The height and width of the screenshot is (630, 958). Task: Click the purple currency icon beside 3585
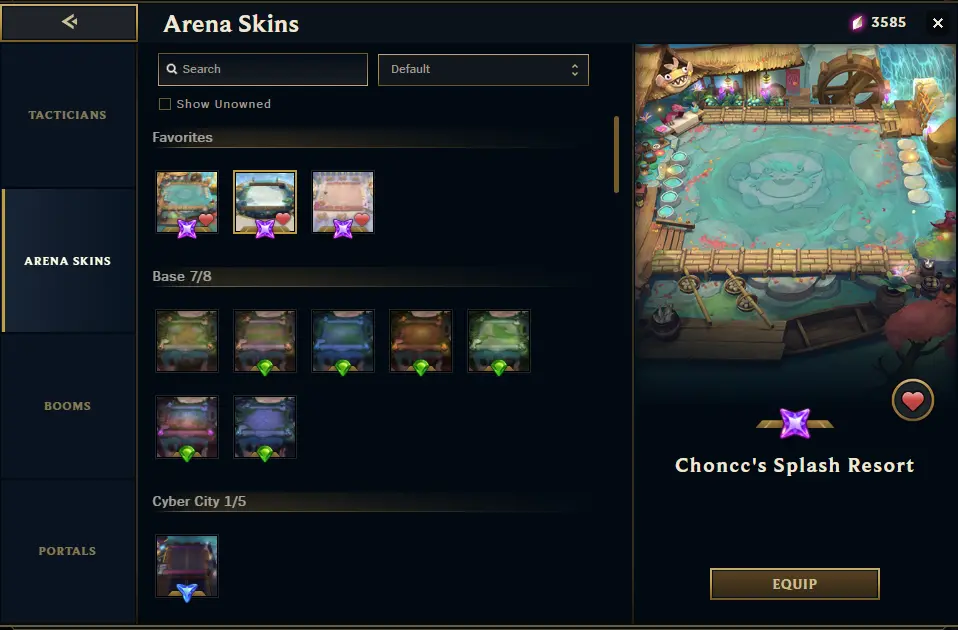[858, 23]
